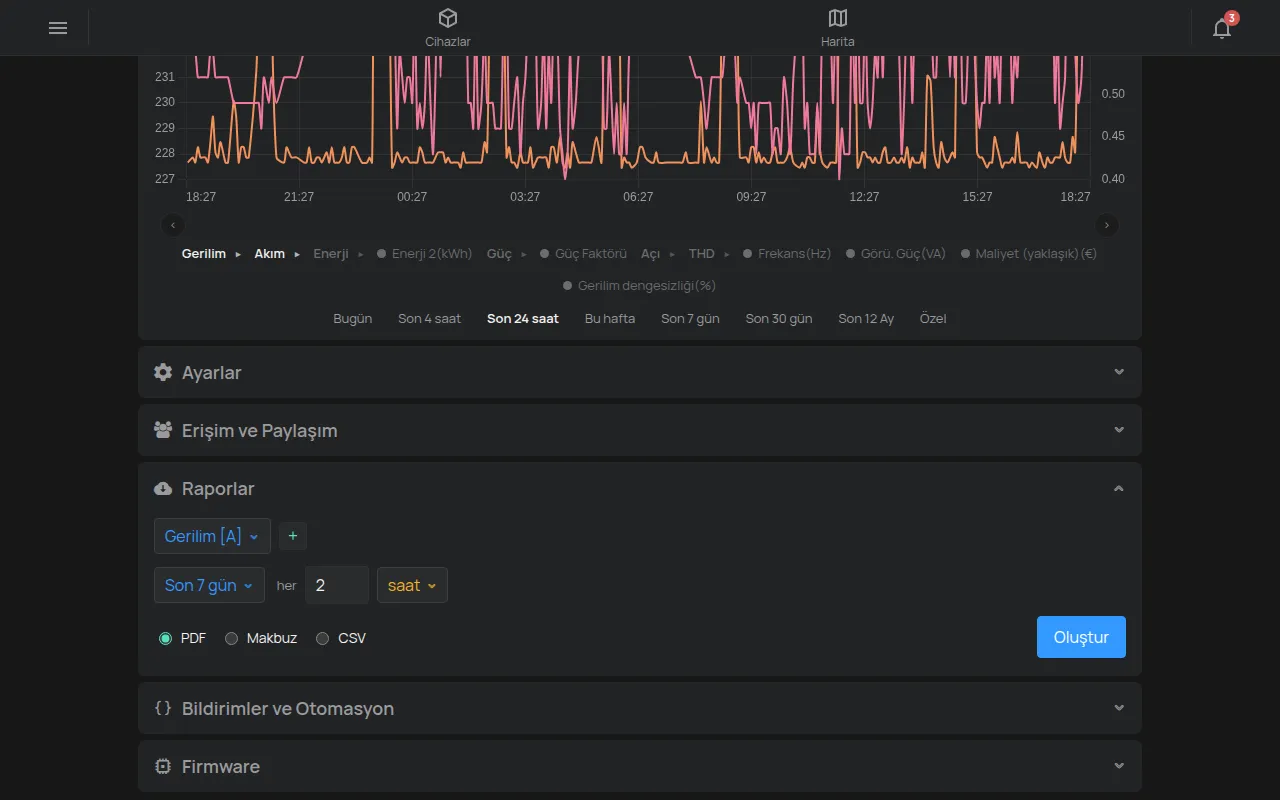Open the saat unit dropdown
The height and width of the screenshot is (800, 1280).
click(412, 585)
